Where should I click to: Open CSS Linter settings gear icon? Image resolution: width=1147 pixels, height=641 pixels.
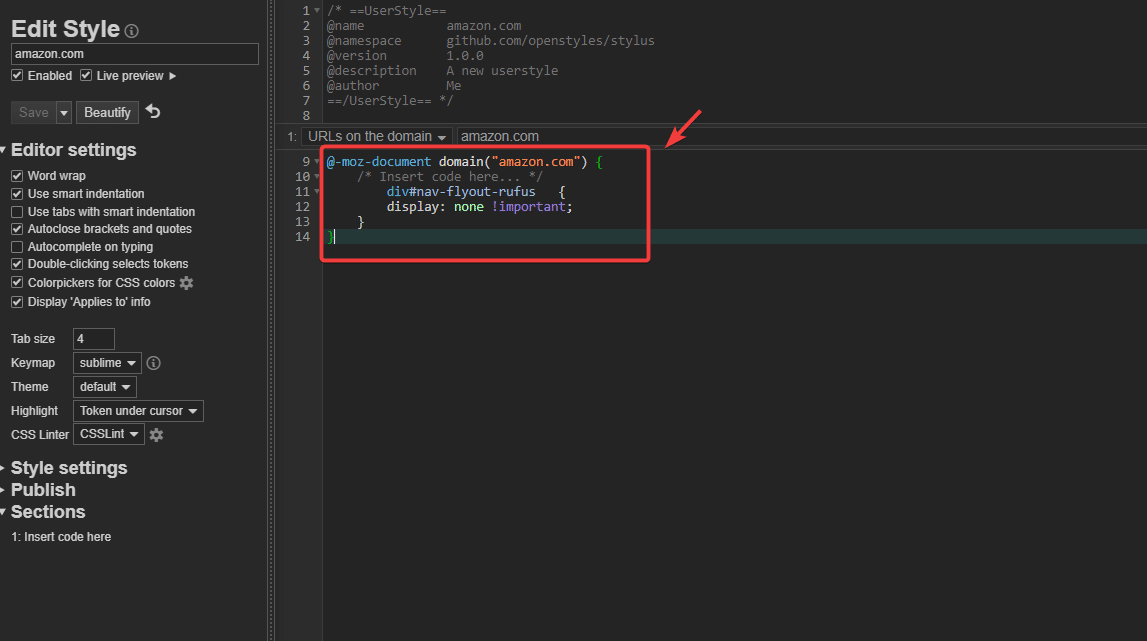[x=157, y=435]
